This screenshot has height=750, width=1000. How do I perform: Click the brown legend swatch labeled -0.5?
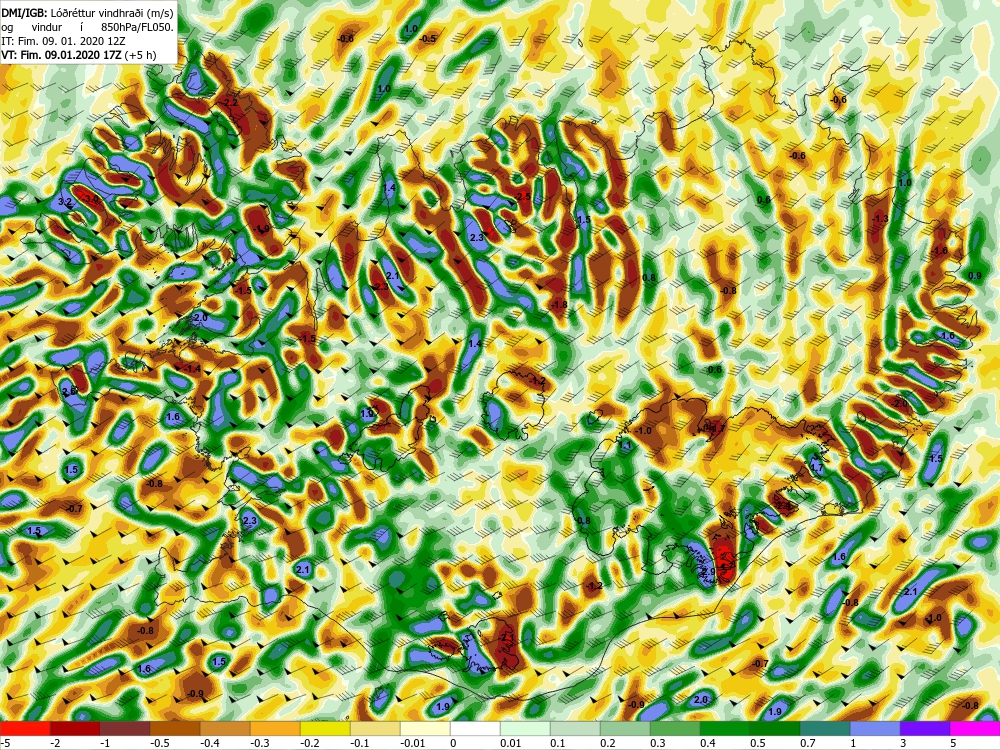click(x=175, y=728)
